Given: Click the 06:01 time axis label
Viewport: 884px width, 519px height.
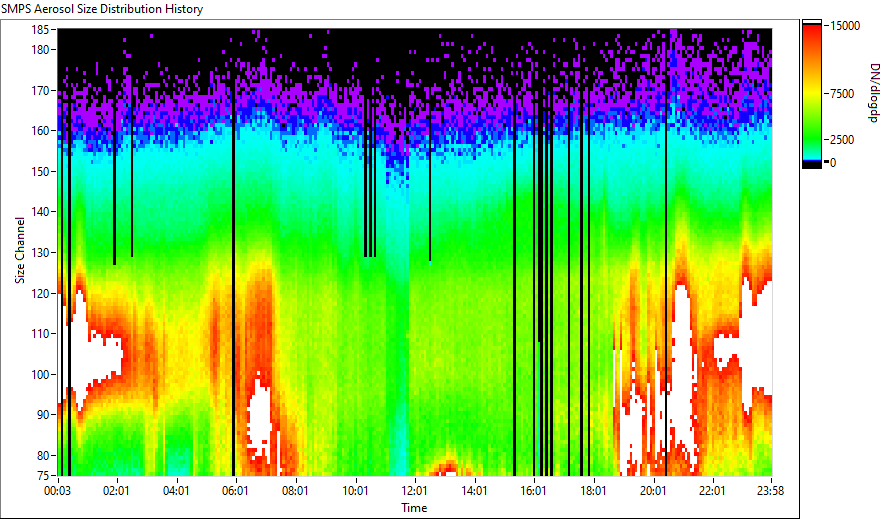Looking at the screenshot, I should 236,491.
